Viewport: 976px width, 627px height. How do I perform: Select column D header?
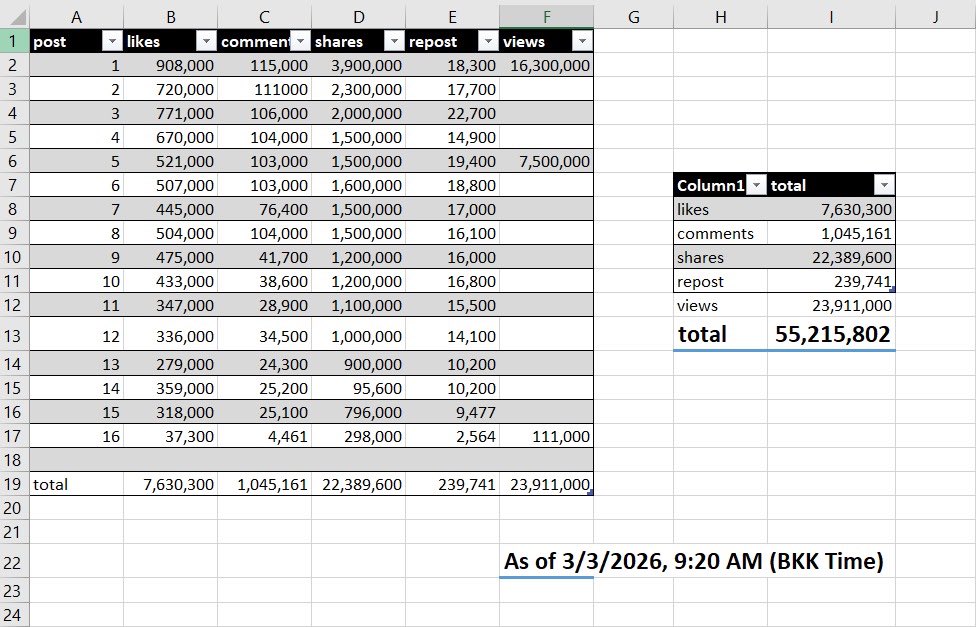coord(359,17)
